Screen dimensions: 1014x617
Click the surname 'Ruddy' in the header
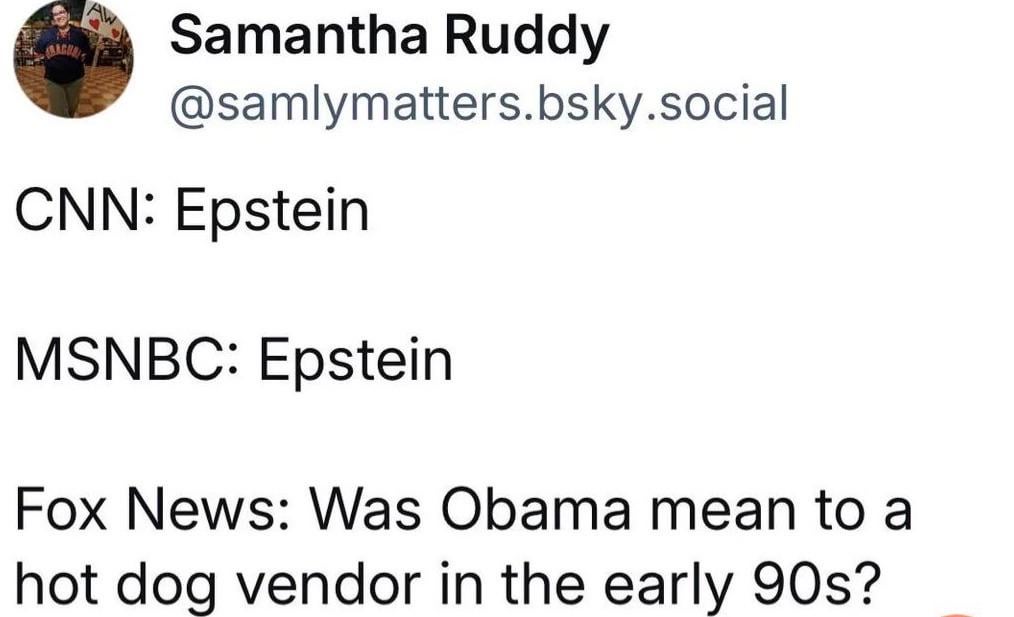click(x=527, y=37)
